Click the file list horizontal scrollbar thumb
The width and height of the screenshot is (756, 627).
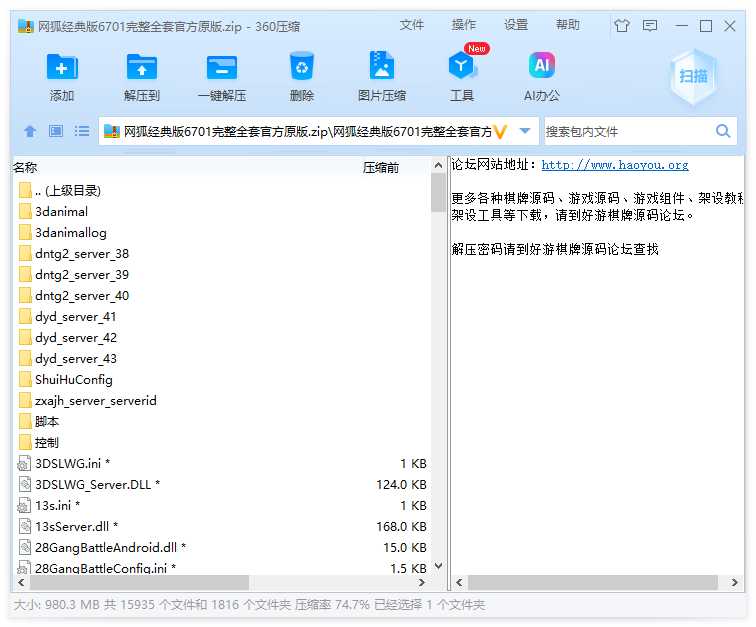tap(140, 582)
